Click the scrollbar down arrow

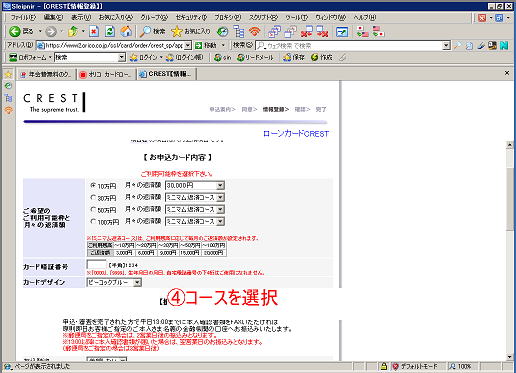point(510,357)
